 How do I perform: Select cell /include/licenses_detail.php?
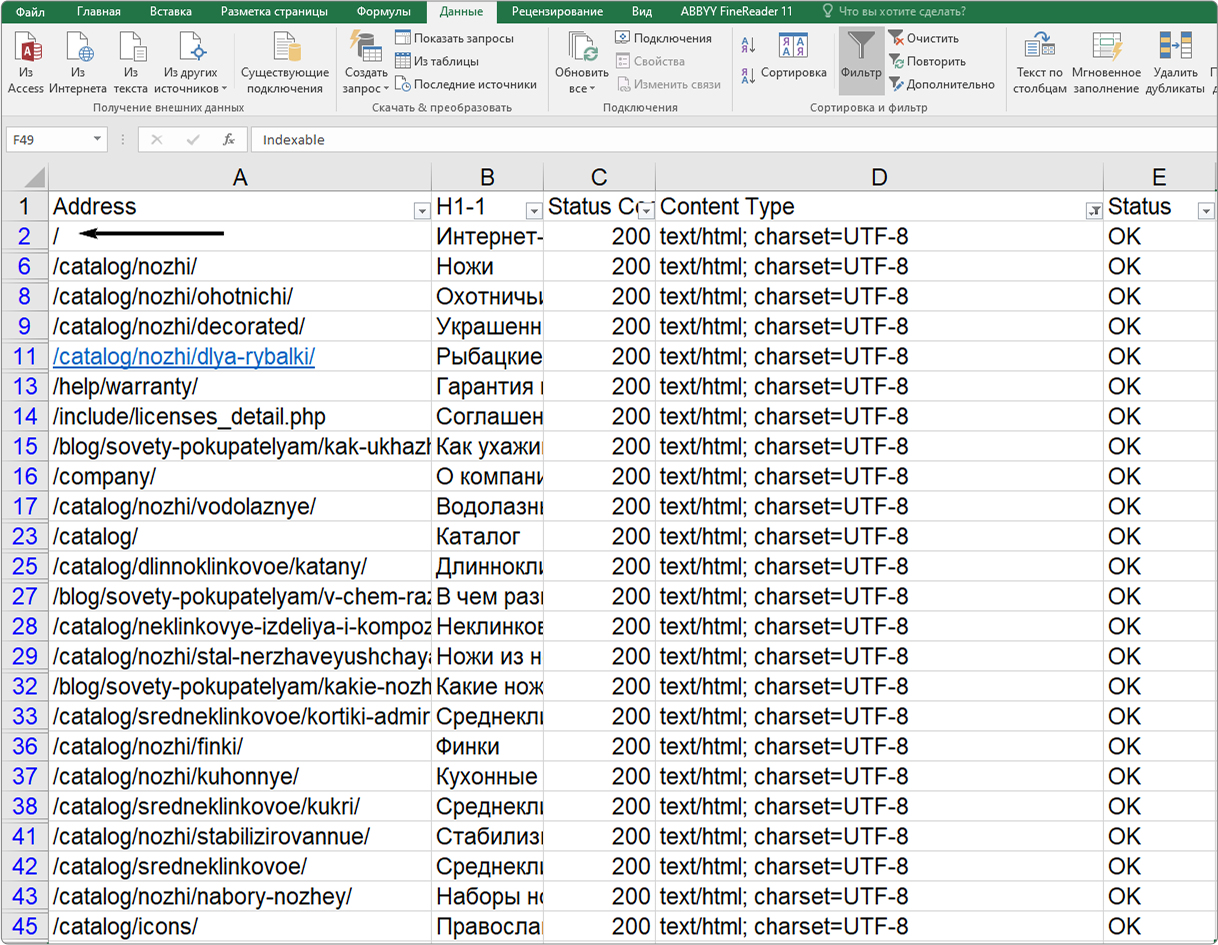(240, 416)
